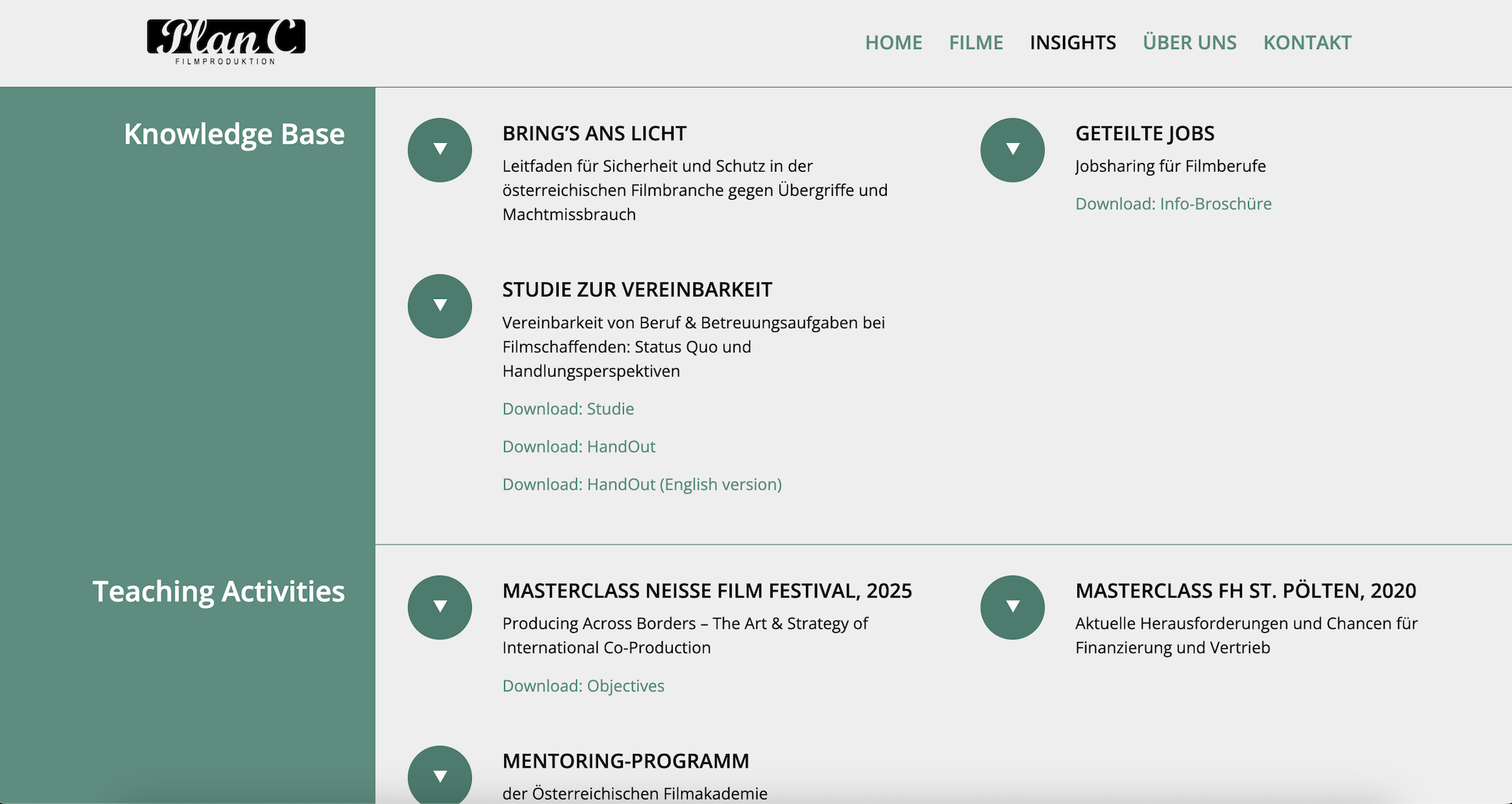Viewport: 1512px width, 804px height.
Task: Open the Home menu item
Action: pos(894,42)
